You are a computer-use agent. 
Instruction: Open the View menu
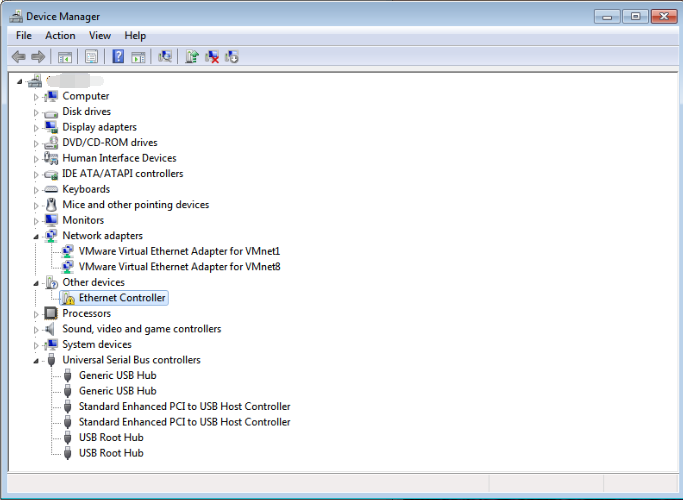(x=100, y=36)
